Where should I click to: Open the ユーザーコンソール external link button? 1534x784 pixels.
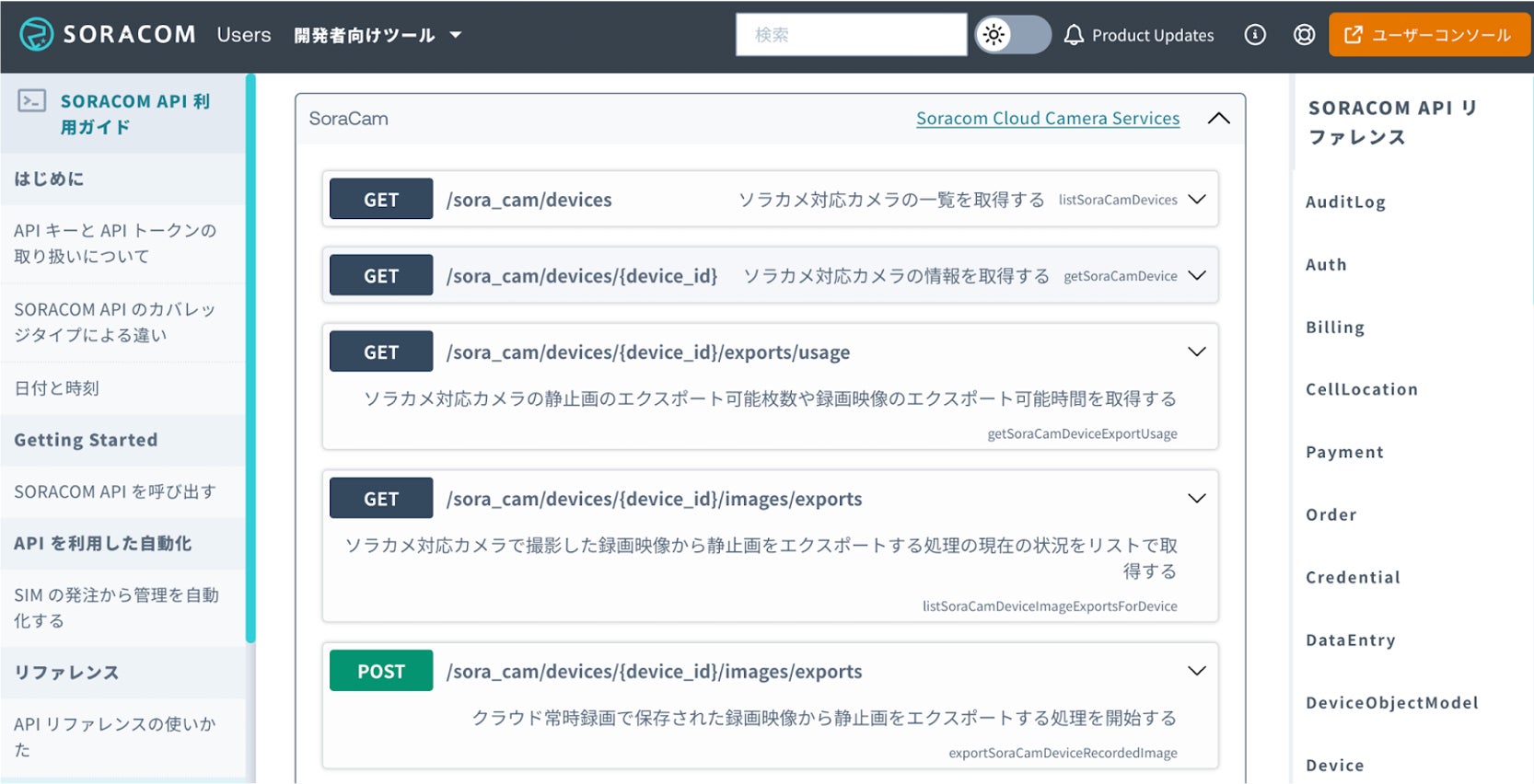pyautogui.click(x=1429, y=35)
